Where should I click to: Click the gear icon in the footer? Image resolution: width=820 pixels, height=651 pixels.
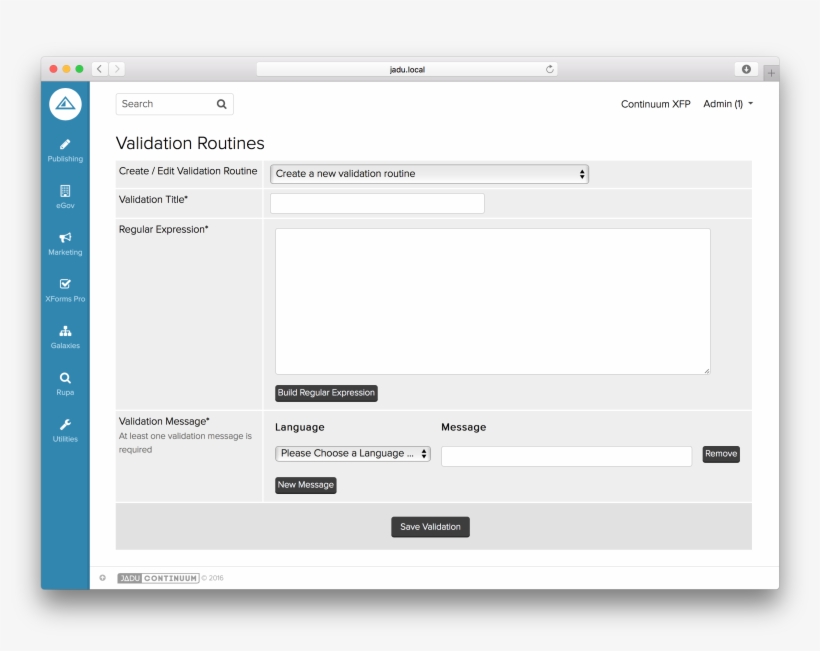(101, 577)
